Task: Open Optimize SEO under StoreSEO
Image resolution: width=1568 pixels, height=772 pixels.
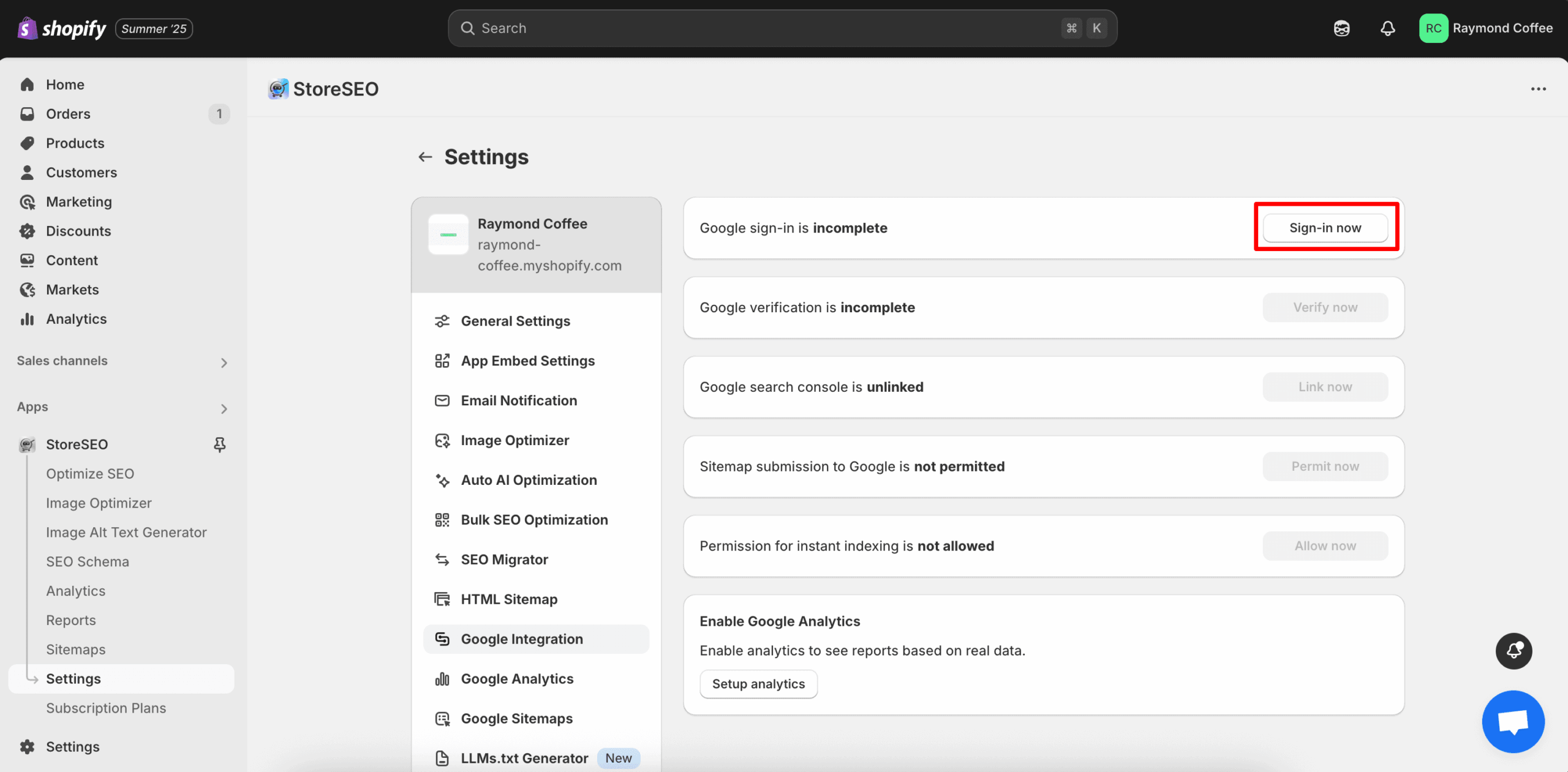Action: click(90, 474)
